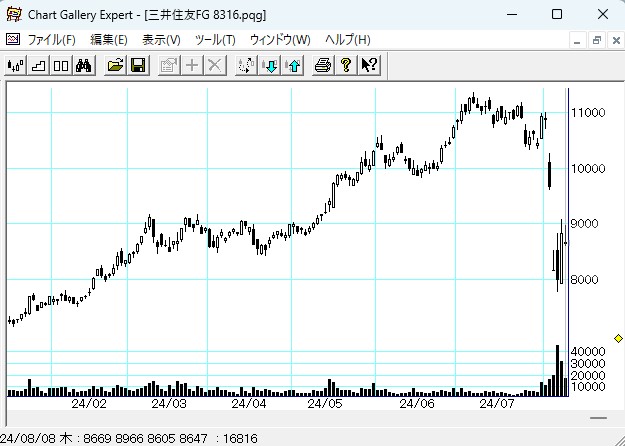Click the step-line chart toolbar icon
Viewport: 625px width, 446px height.
point(38,65)
